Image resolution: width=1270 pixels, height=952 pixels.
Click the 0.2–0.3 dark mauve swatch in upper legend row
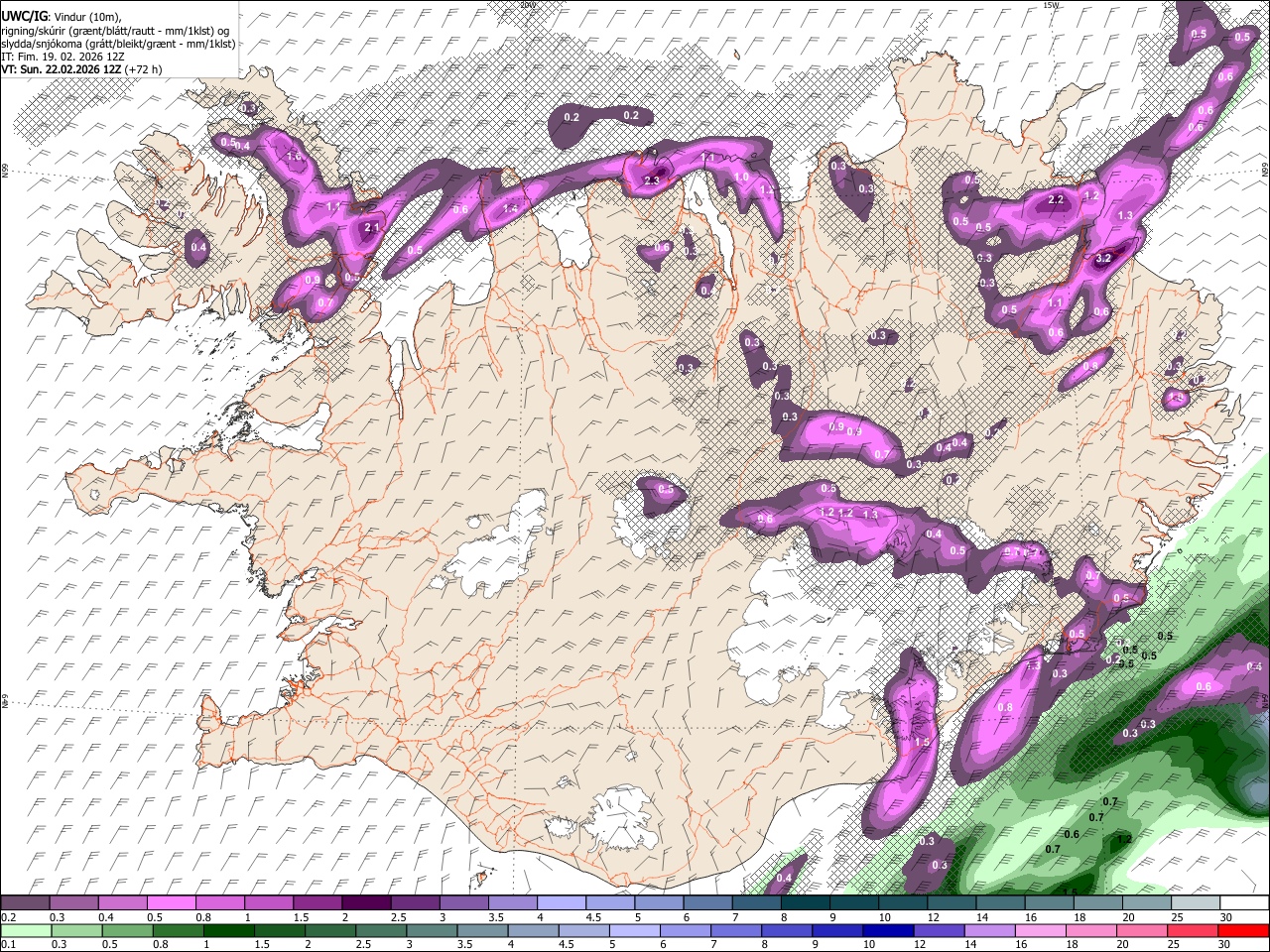point(25,902)
